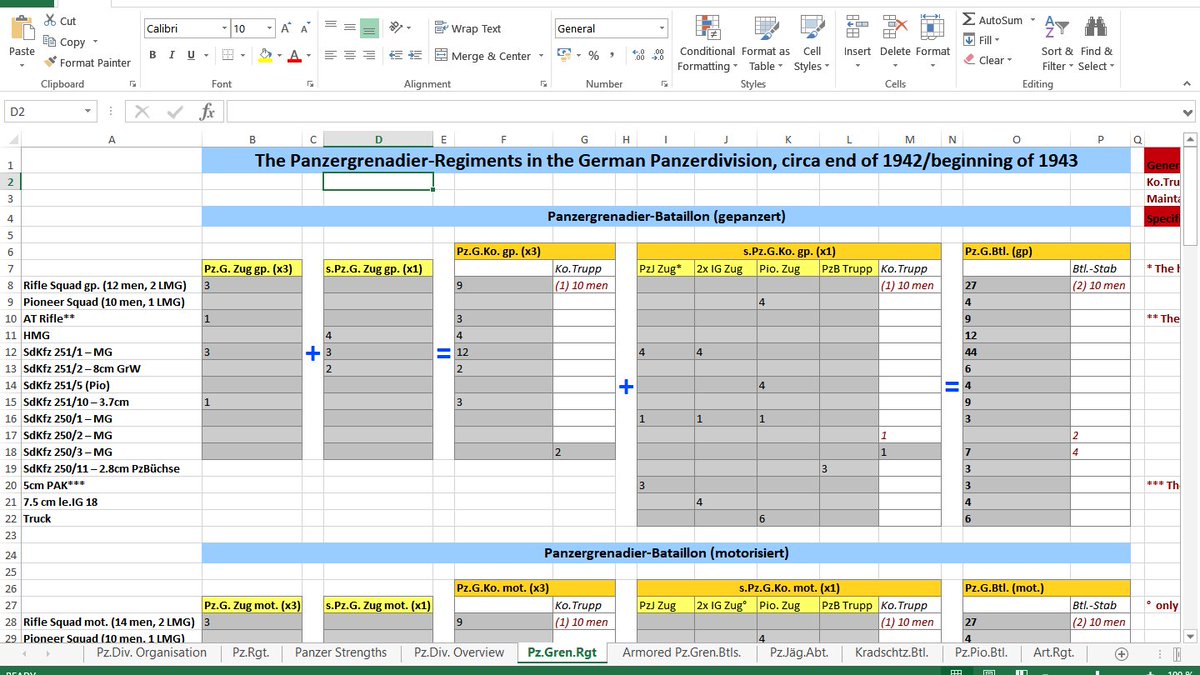Switch to the Kradschtz.Btl. sheet
The width and height of the screenshot is (1200, 675).
tap(891, 653)
